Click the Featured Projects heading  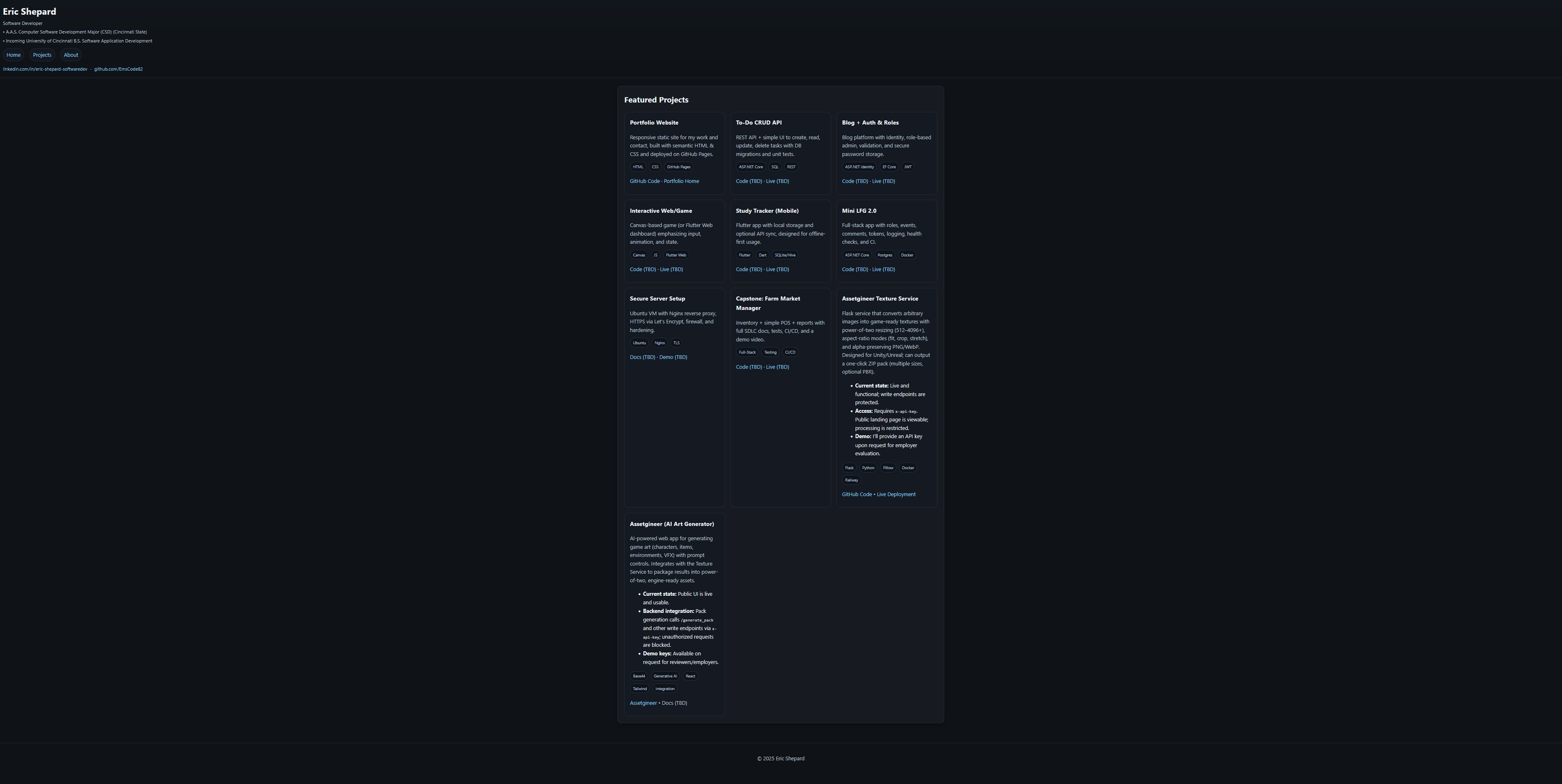coord(656,100)
